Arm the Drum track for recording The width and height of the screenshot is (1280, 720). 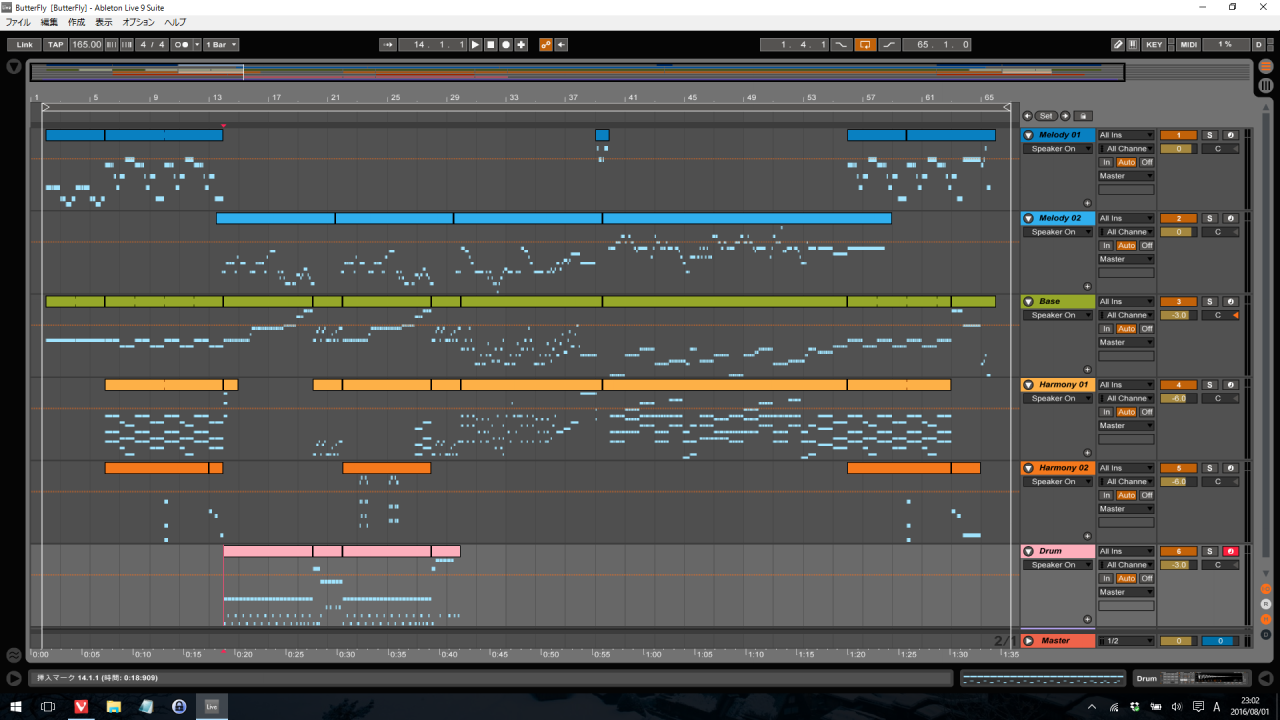click(1230, 551)
